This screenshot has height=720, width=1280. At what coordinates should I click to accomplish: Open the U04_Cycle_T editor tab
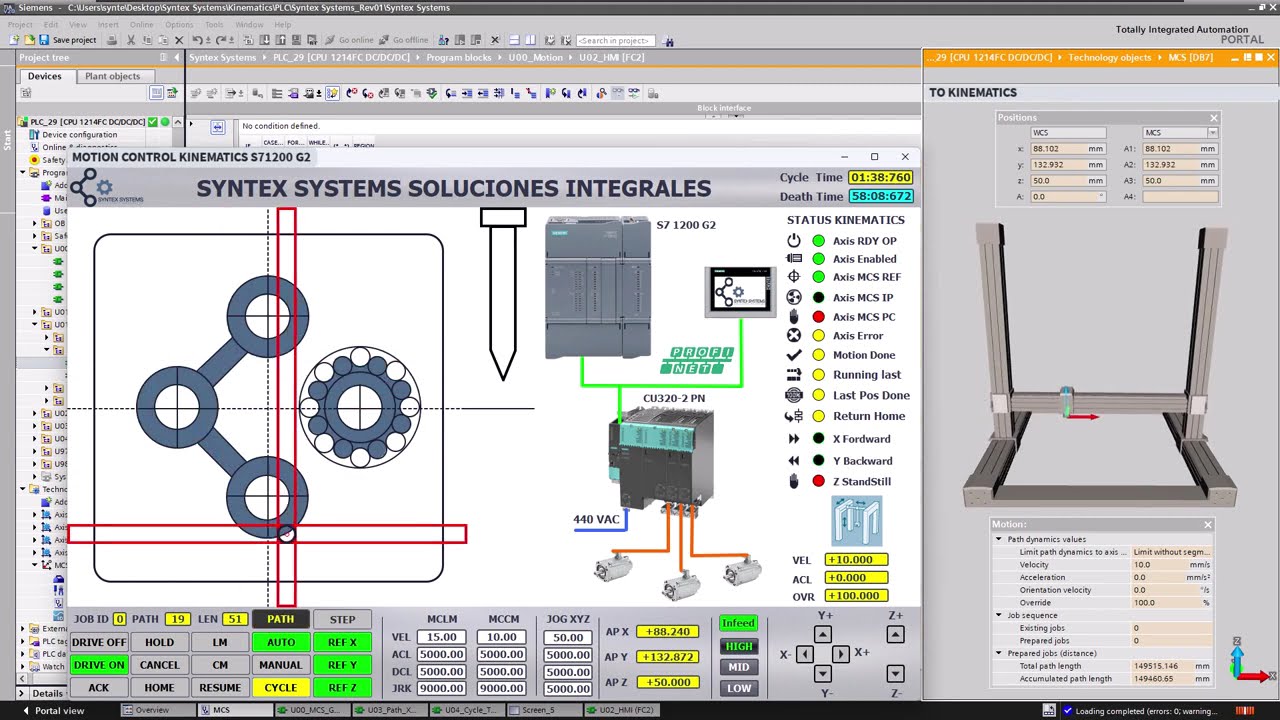point(467,711)
